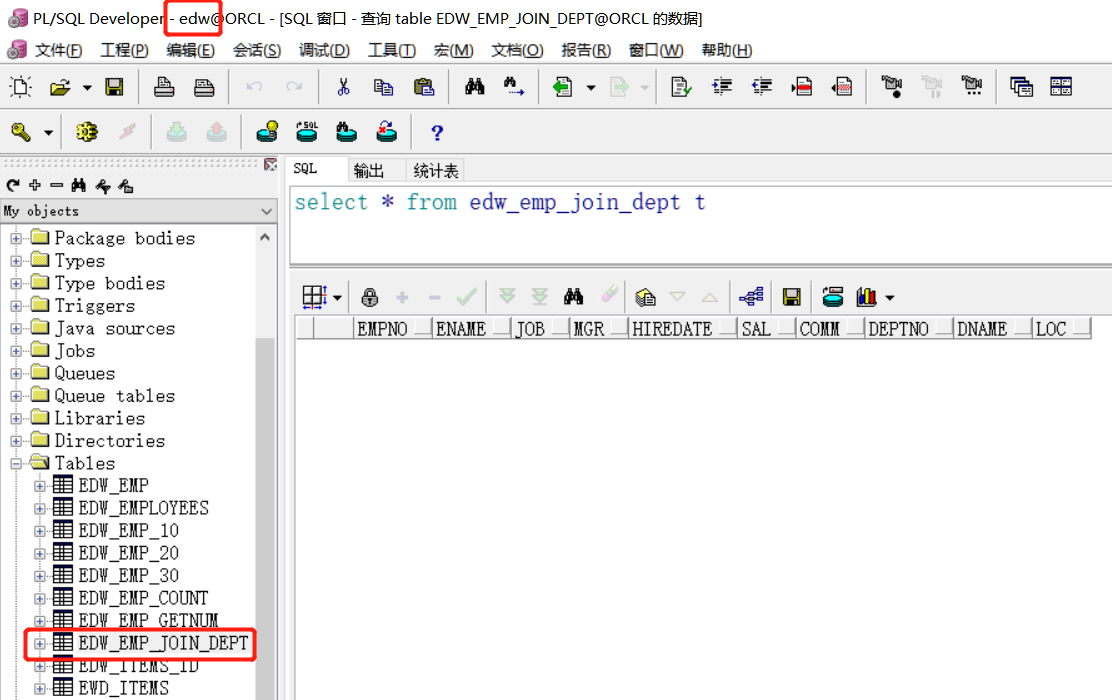
Task: Click the Open folder toolbar icon
Action: [60, 87]
